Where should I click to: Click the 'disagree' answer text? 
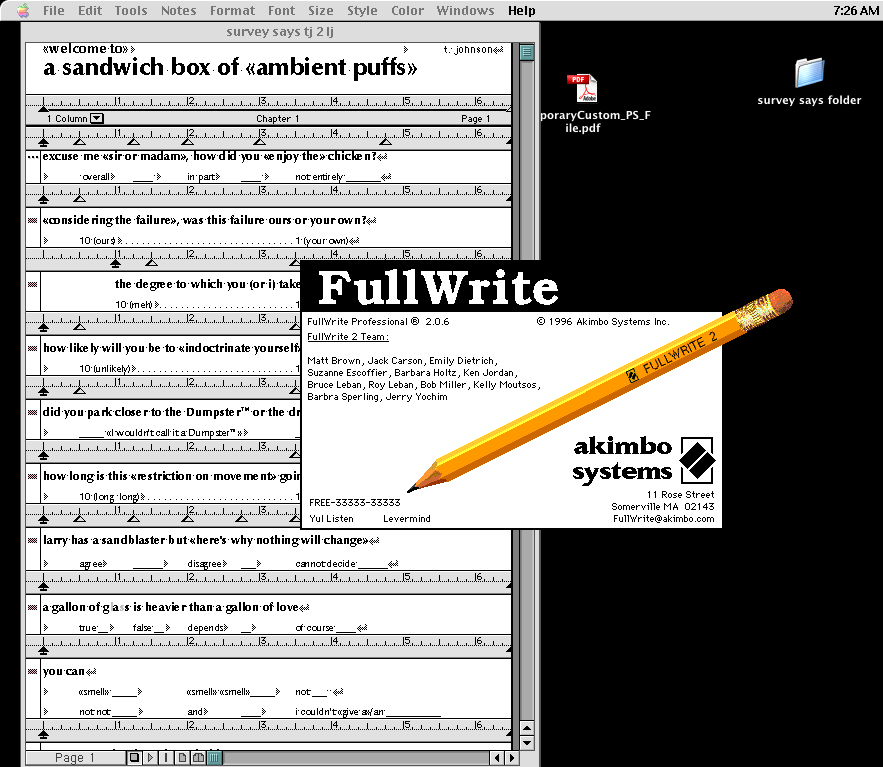tap(204, 564)
